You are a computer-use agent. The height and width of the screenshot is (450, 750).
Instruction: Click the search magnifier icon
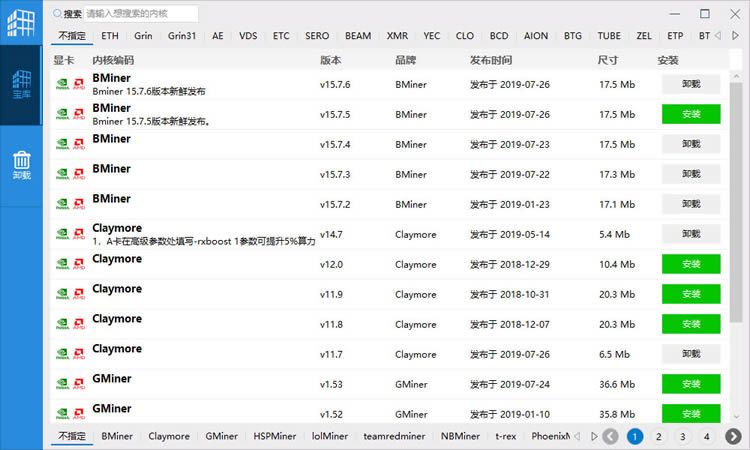coord(57,13)
